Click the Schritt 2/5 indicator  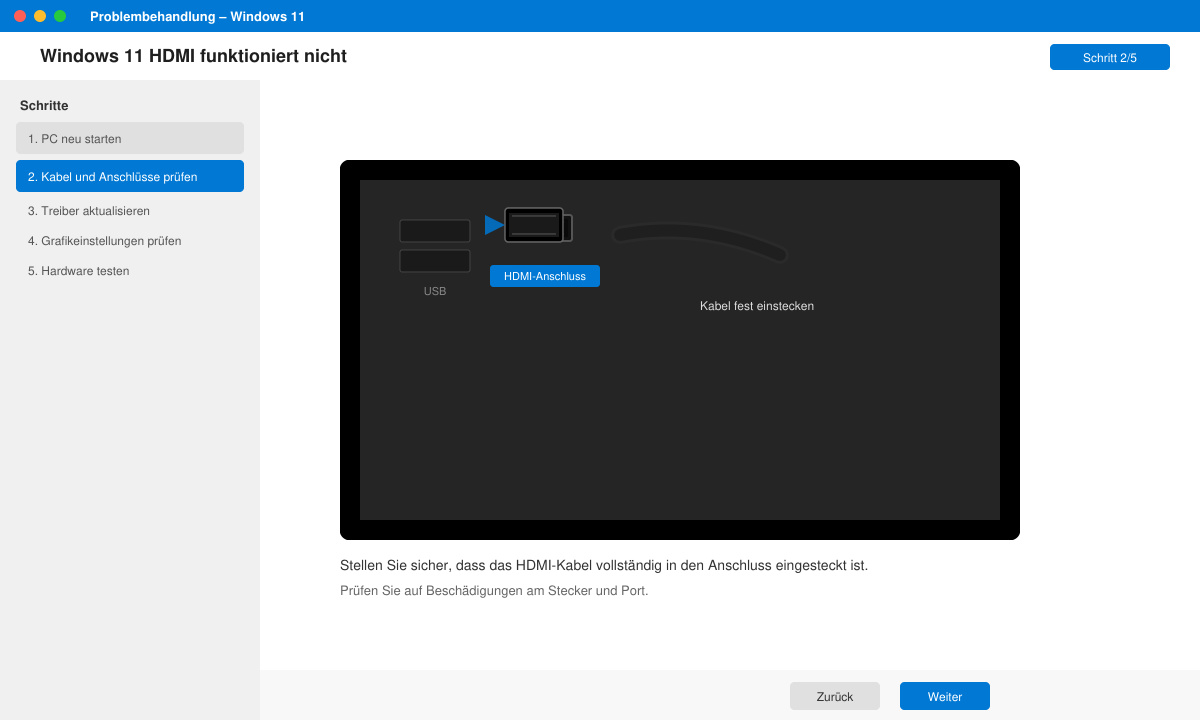coord(1110,57)
